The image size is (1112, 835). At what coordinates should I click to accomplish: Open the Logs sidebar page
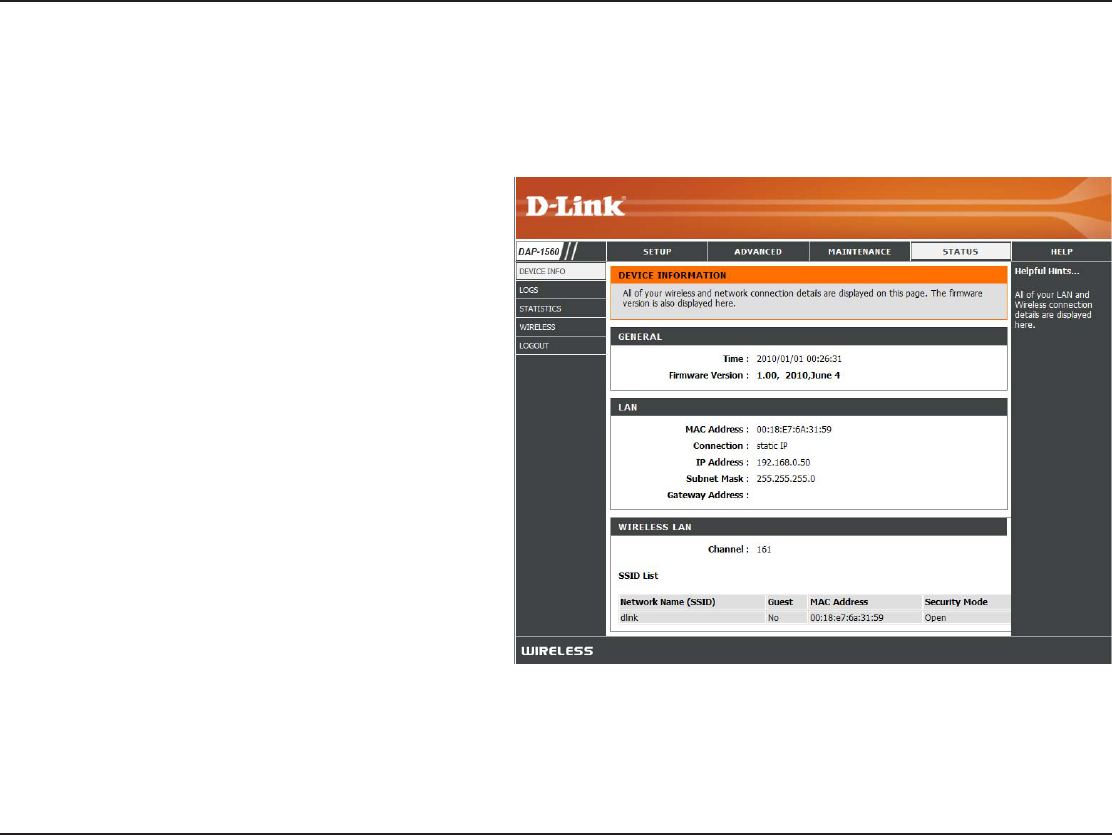pyautogui.click(x=560, y=290)
